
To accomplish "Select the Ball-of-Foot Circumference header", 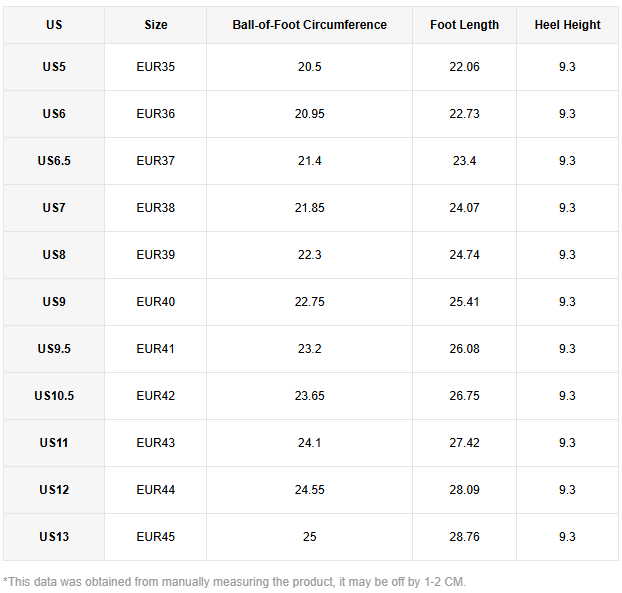I will tap(309, 25).
